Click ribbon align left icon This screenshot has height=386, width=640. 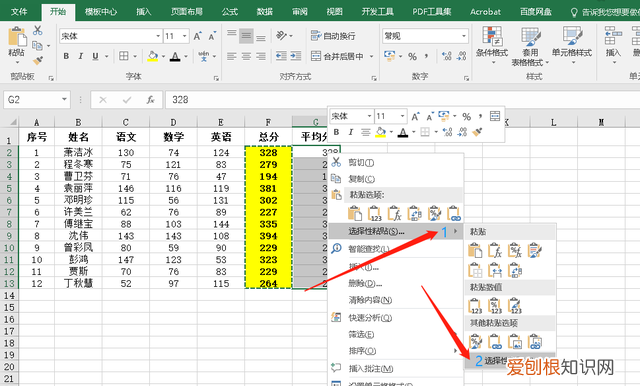[x=231, y=56]
